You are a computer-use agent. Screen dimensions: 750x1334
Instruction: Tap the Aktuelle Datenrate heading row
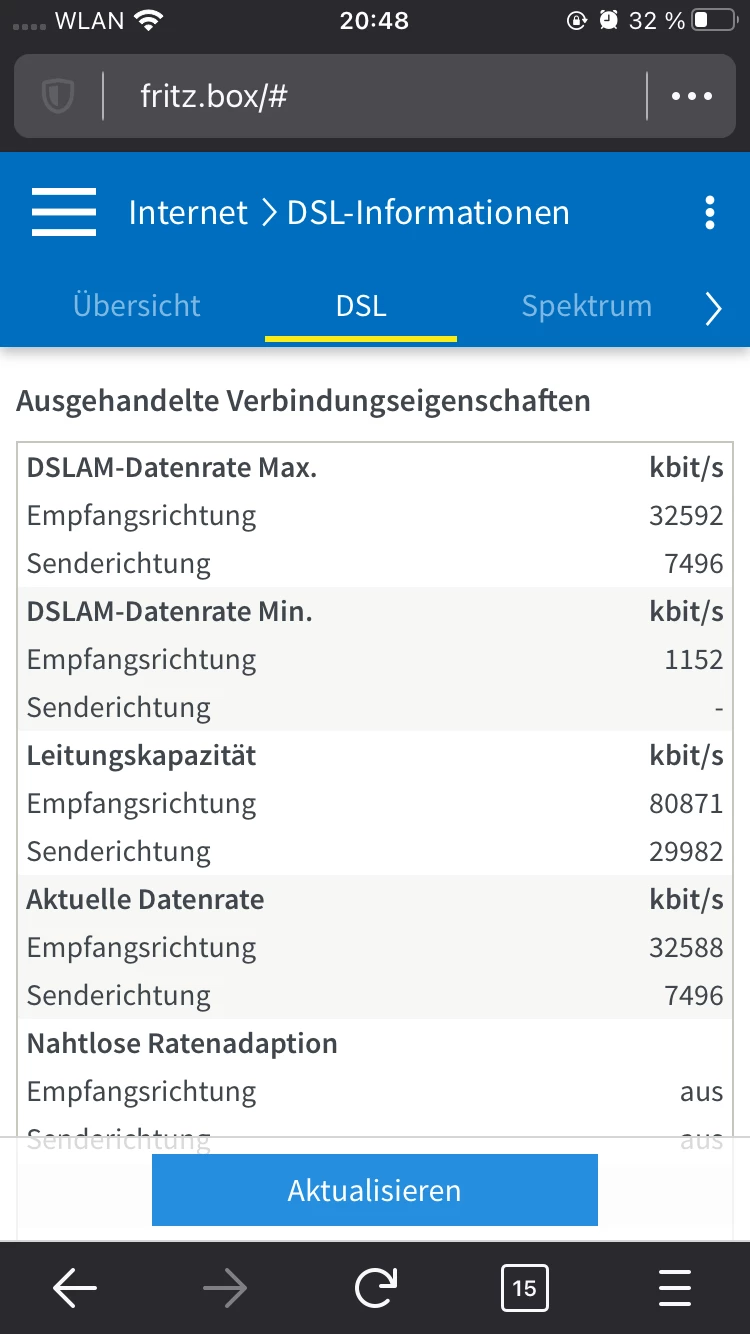point(375,899)
